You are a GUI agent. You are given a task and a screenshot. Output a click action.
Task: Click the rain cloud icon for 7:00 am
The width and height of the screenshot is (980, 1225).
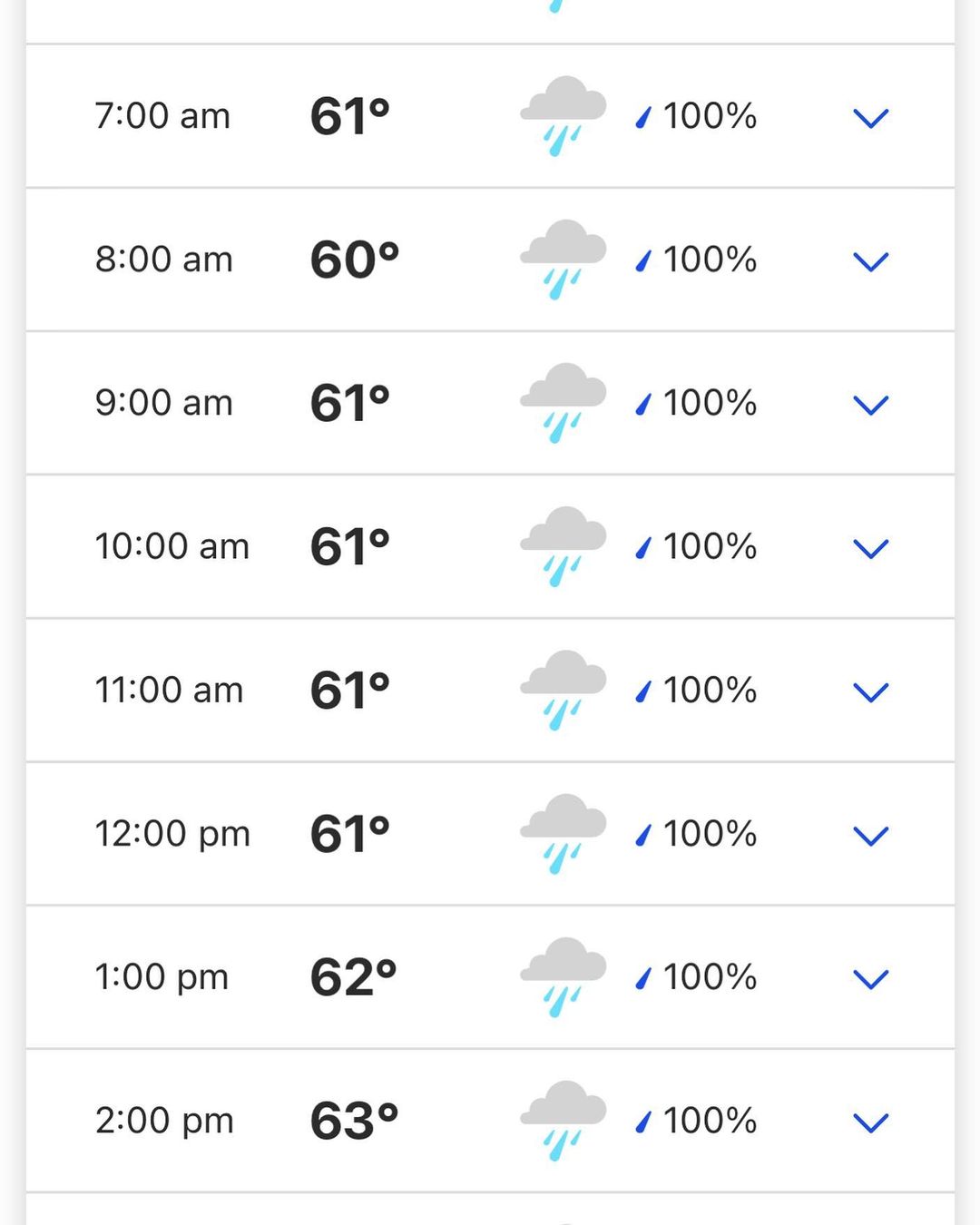pyautogui.click(x=563, y=115)
